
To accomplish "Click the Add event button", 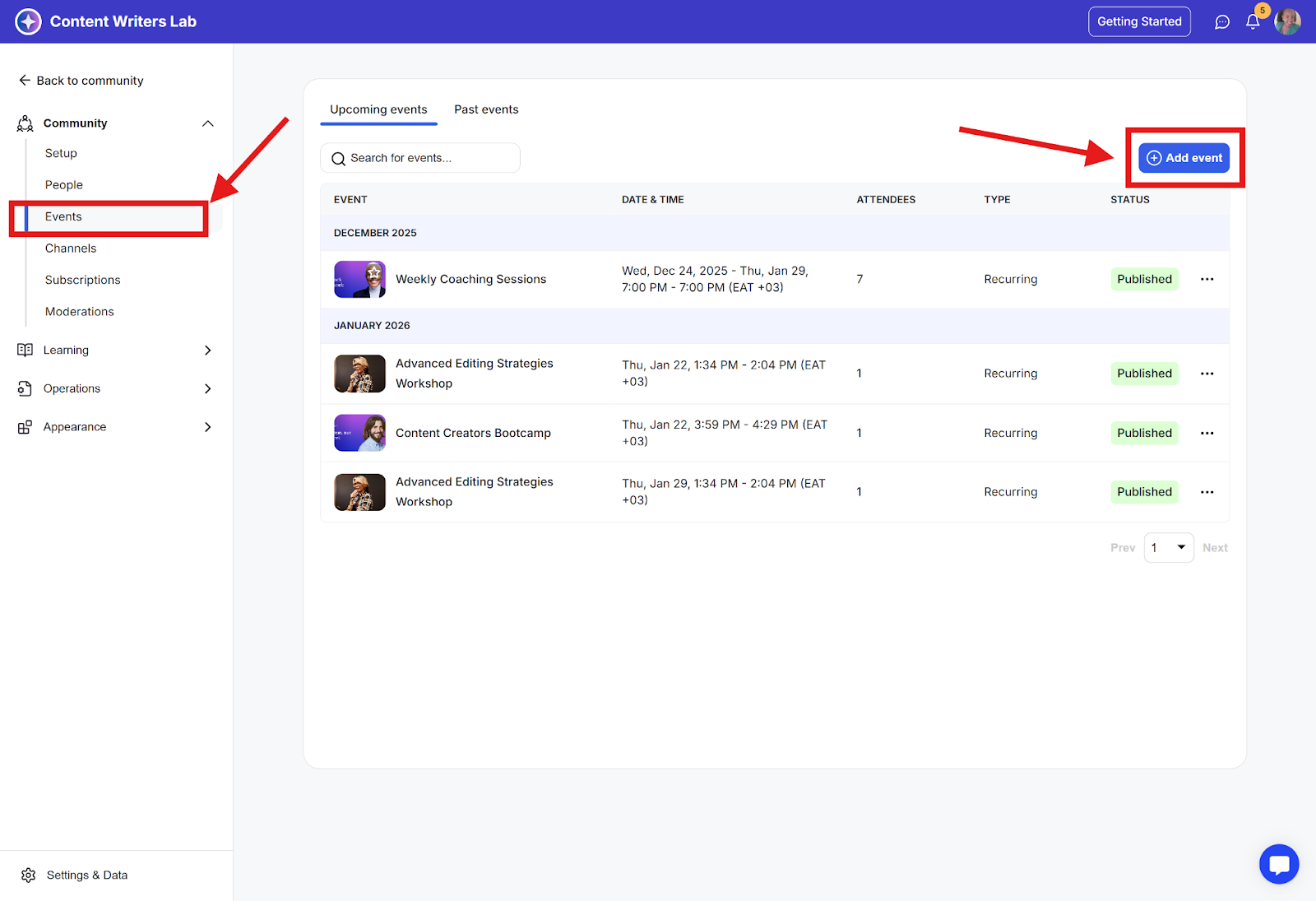I will pyautogui.click(x=1184, y=158).
